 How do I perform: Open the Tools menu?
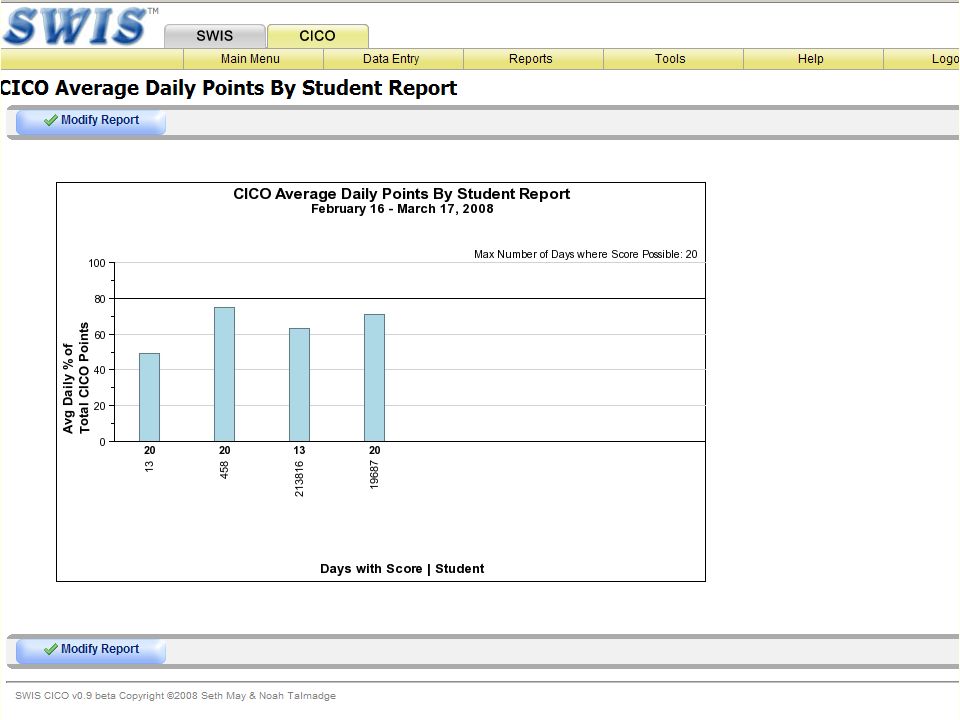click(670, 59)
